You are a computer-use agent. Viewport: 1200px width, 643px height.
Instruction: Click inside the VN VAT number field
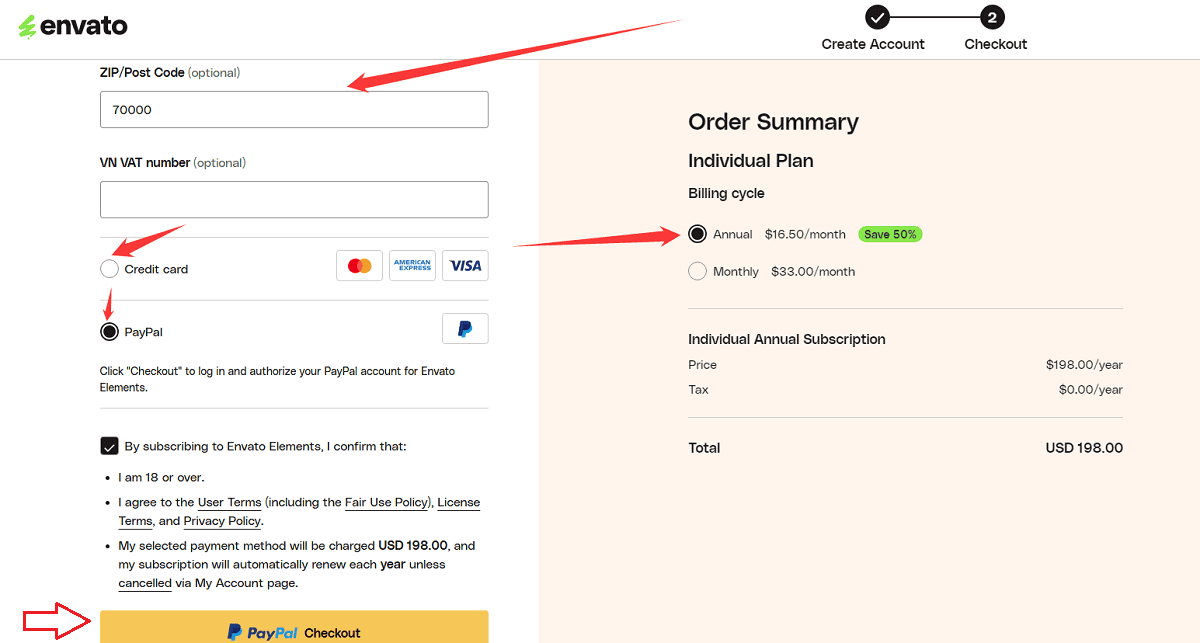[x=293, y=199]
